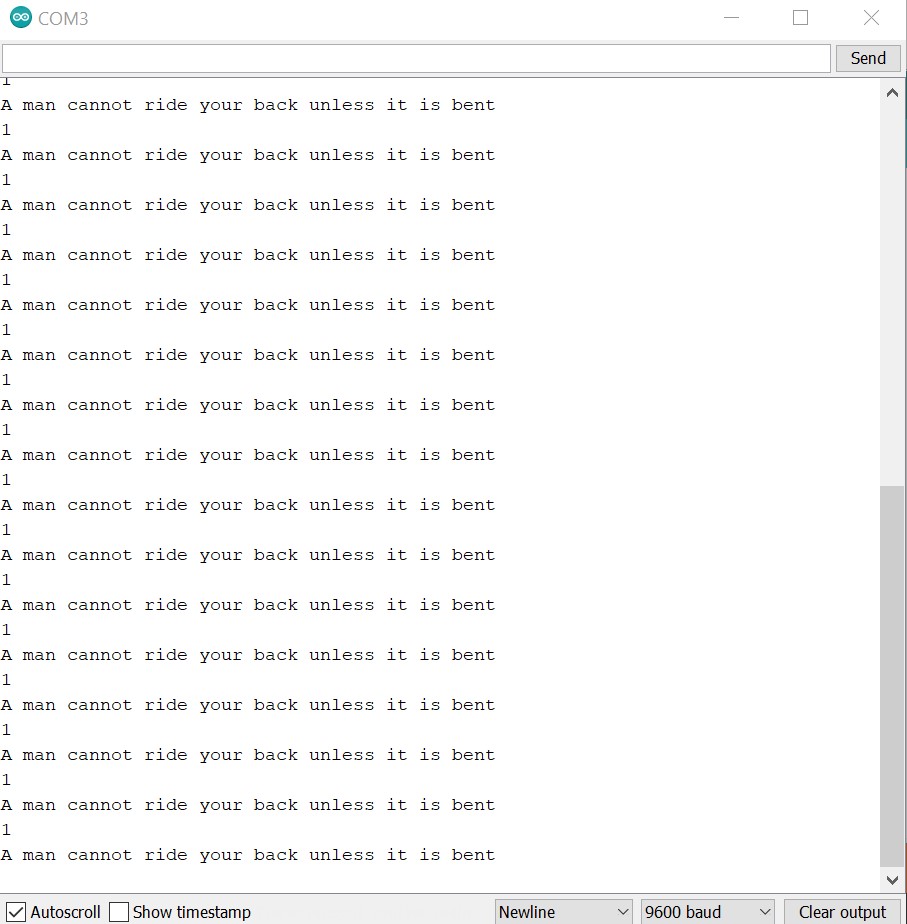Viewport: 907px width, 924px height.
Task: Minimize the COM3 window
Action: 731,18
